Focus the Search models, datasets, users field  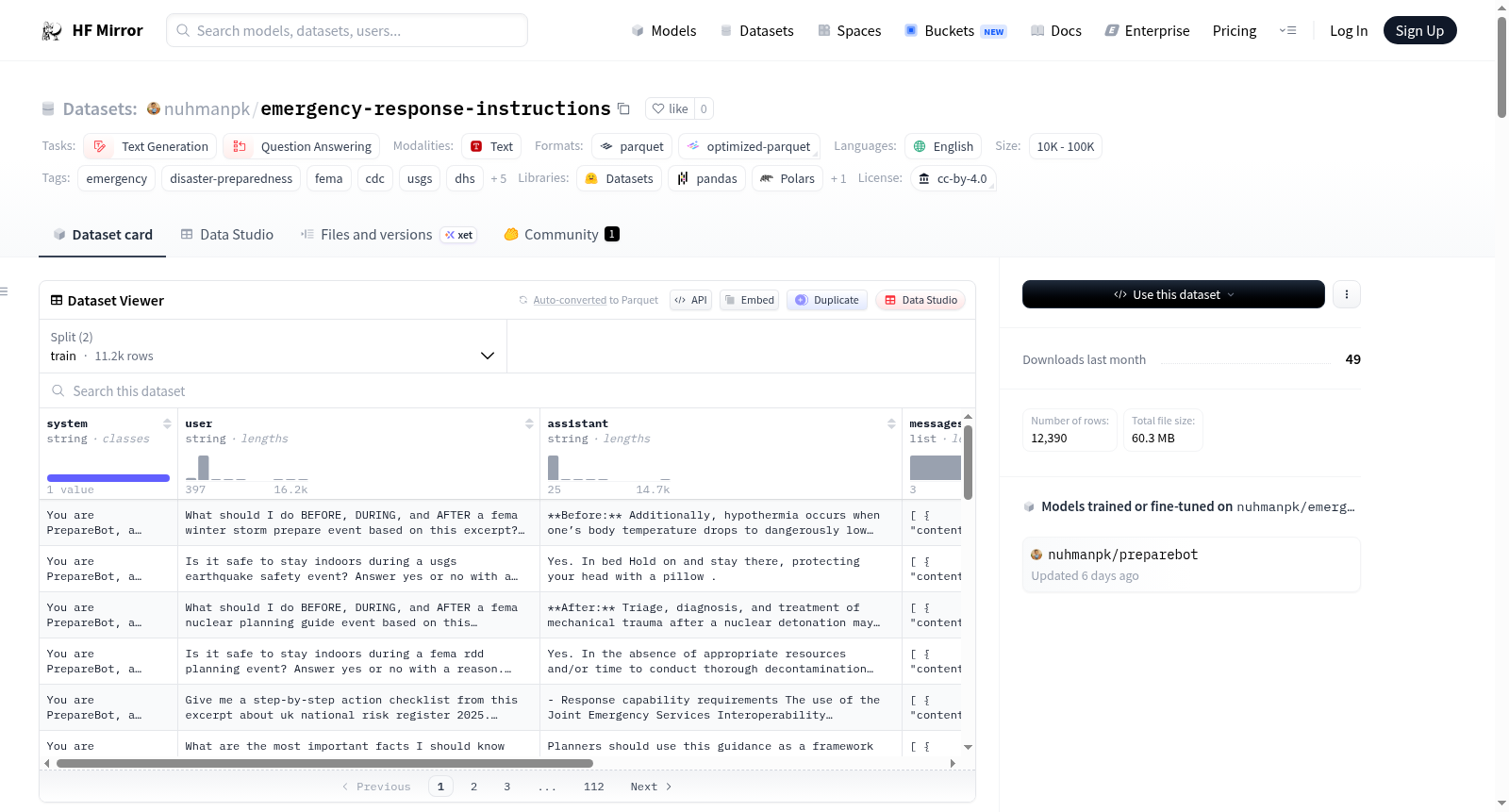click(x=347, y=30)
